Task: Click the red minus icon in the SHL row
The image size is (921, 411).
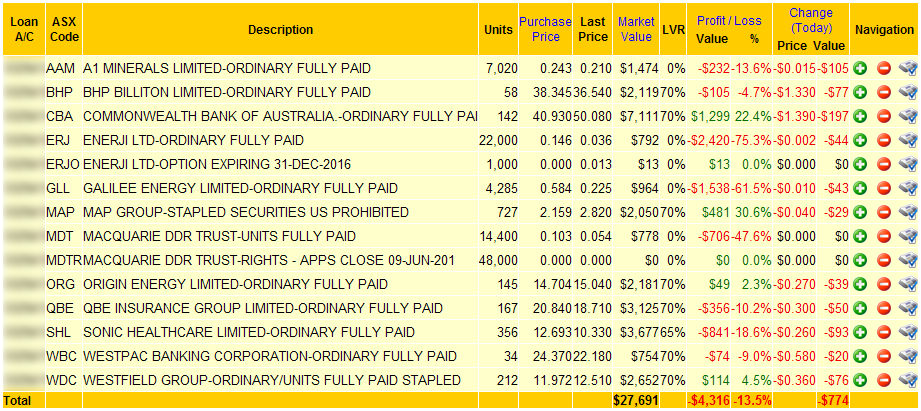Action: tap(884, 332)
